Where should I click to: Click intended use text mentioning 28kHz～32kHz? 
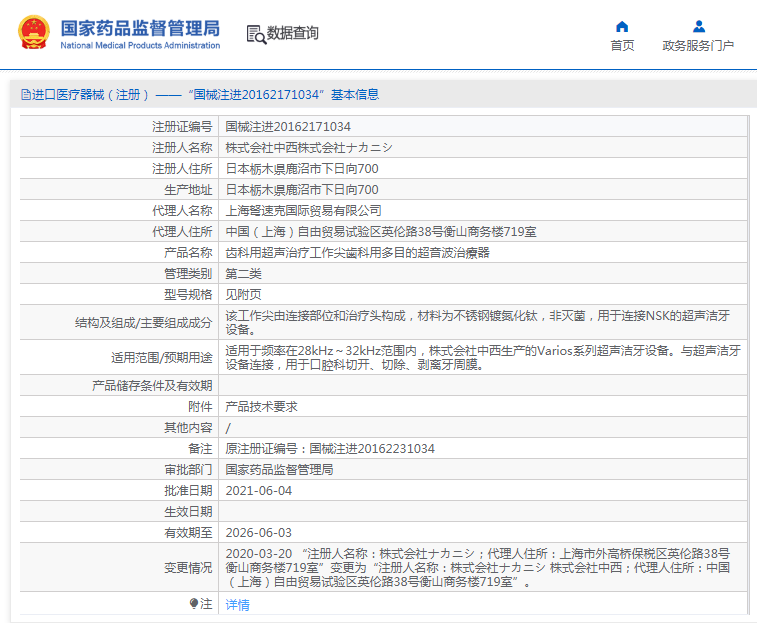pos(483,357)
